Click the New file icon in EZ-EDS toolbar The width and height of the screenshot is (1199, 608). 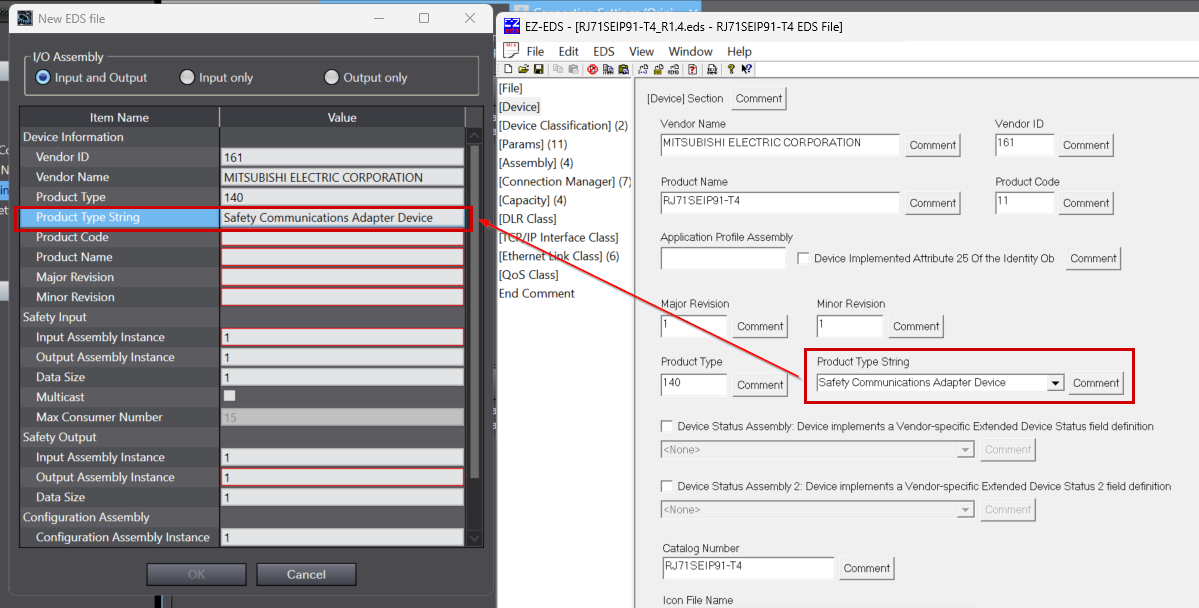tap(509, 70)
